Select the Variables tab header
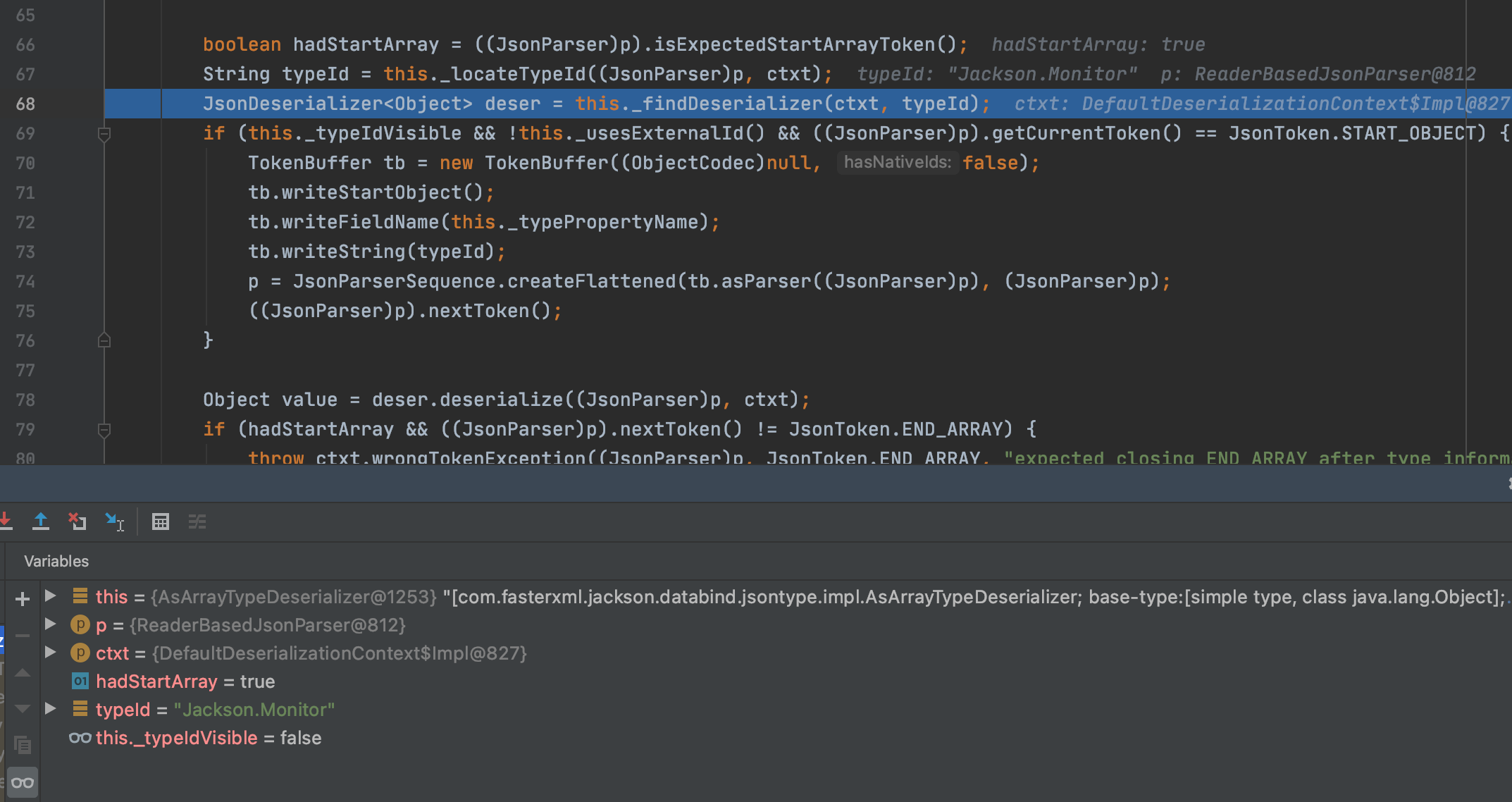Screen dimensions: 1512x802 click(56, 561)
